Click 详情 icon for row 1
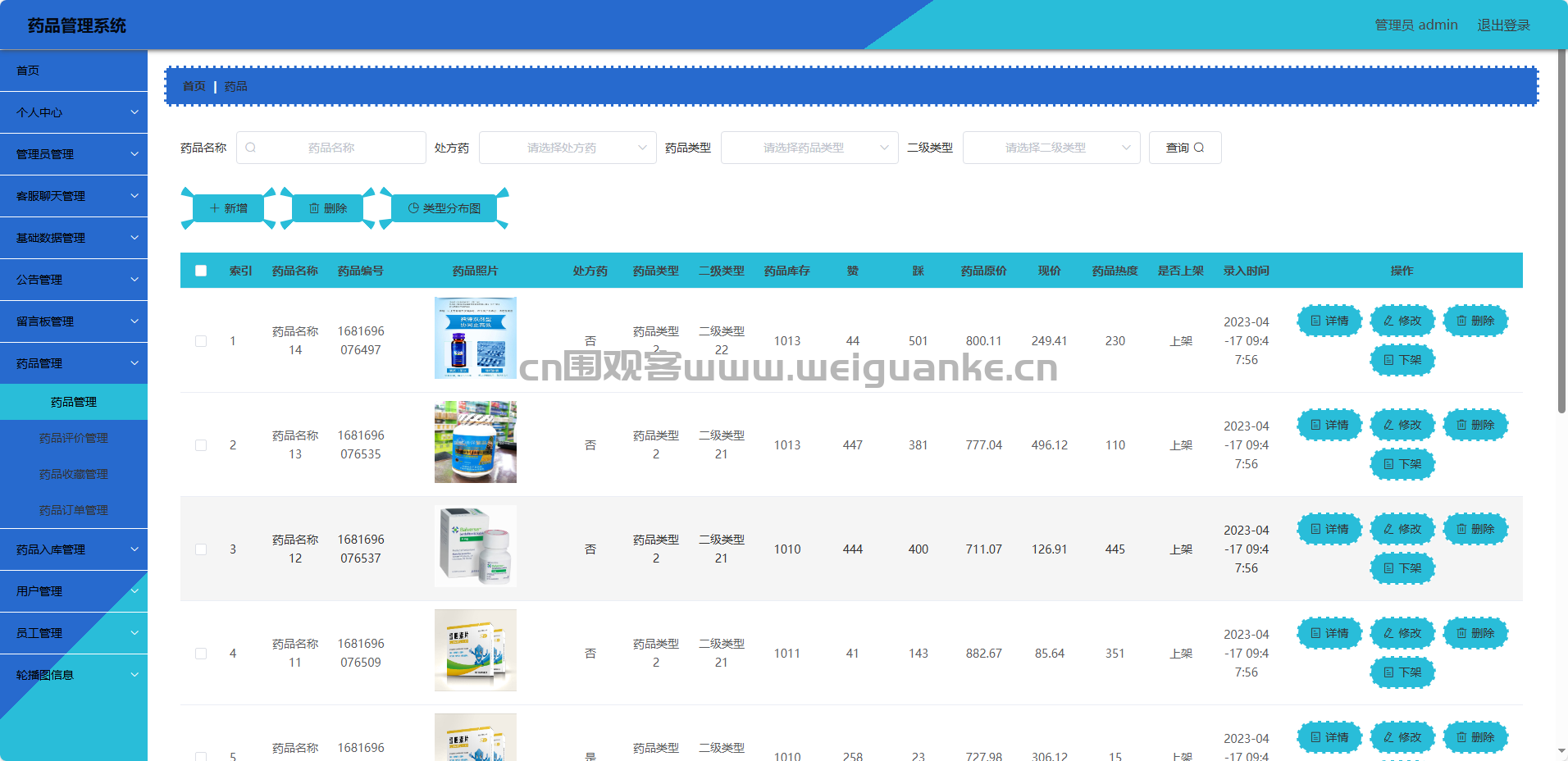This screenshot has height=761, width=1568. tap(1315, 321)
